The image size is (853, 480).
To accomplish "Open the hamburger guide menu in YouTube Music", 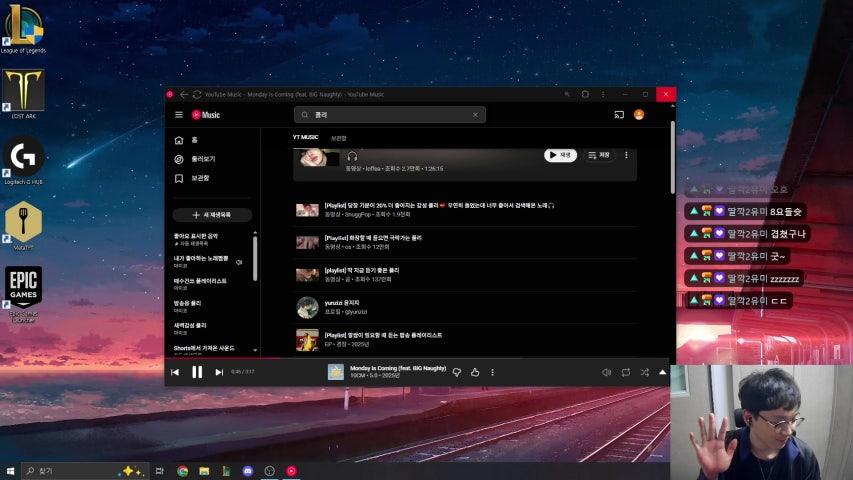I will point(178,115).
